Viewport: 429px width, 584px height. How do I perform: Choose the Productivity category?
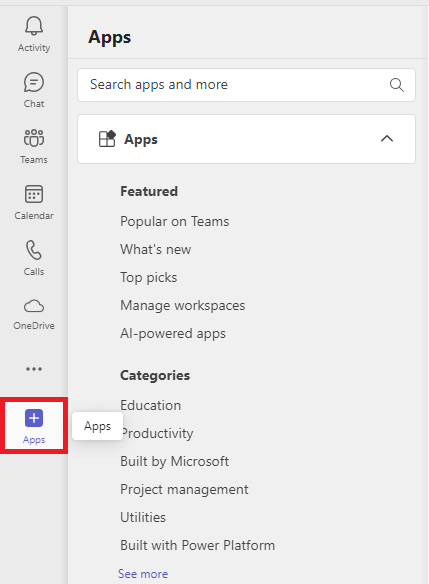point(157,433)
